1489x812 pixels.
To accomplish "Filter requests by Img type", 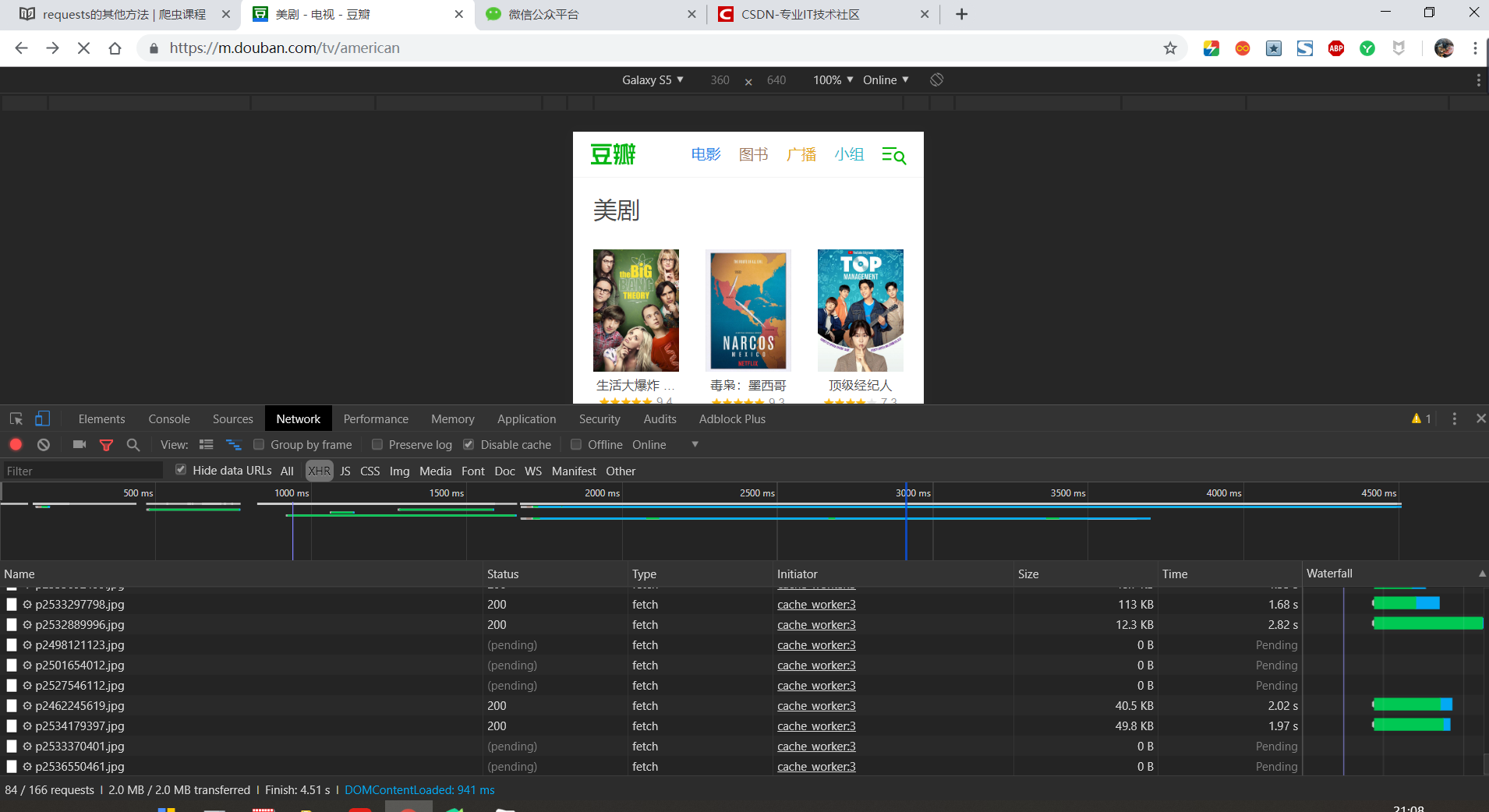I will [x=399, y=471].
